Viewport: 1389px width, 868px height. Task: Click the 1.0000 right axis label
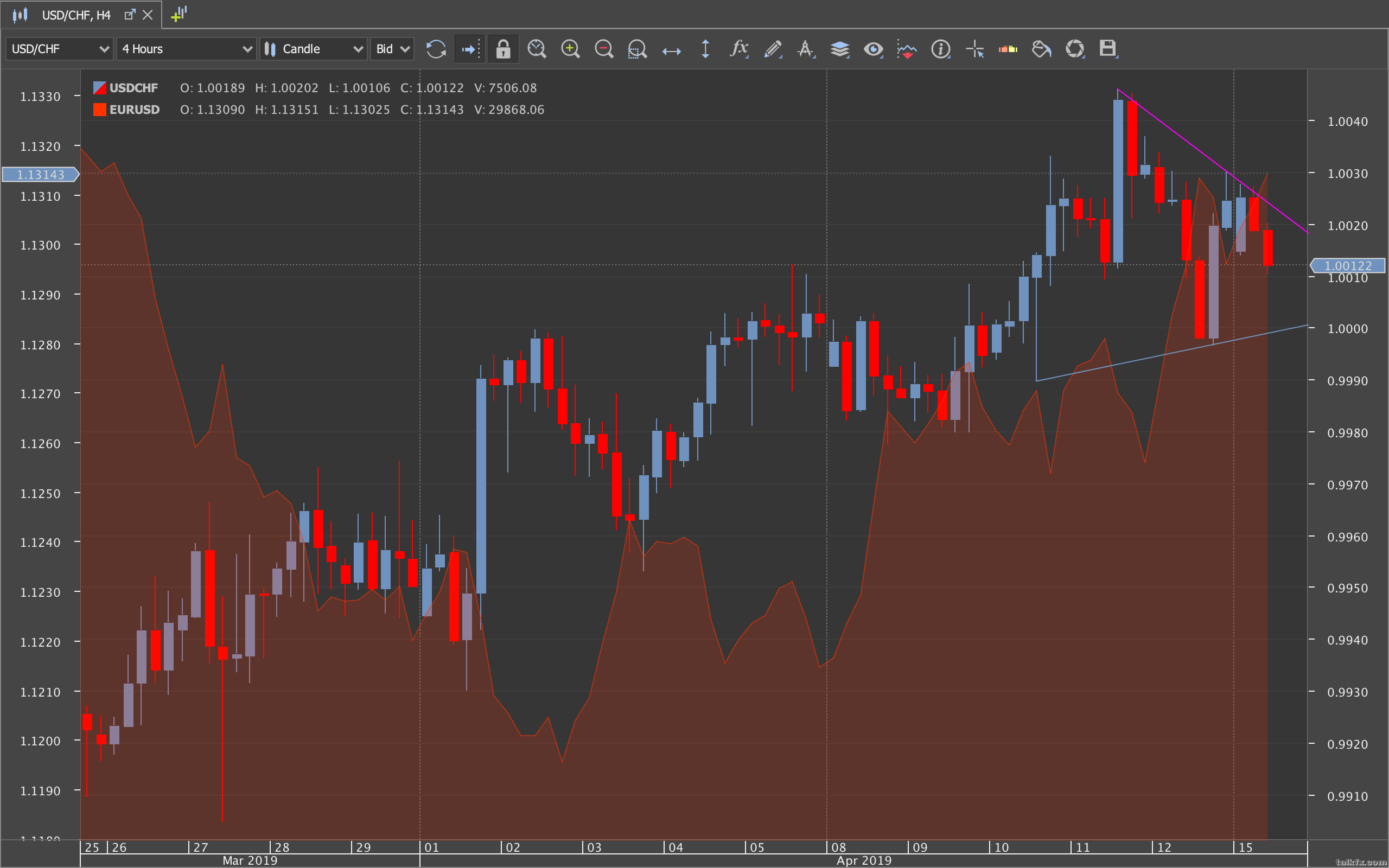[x=1348, y=329]
